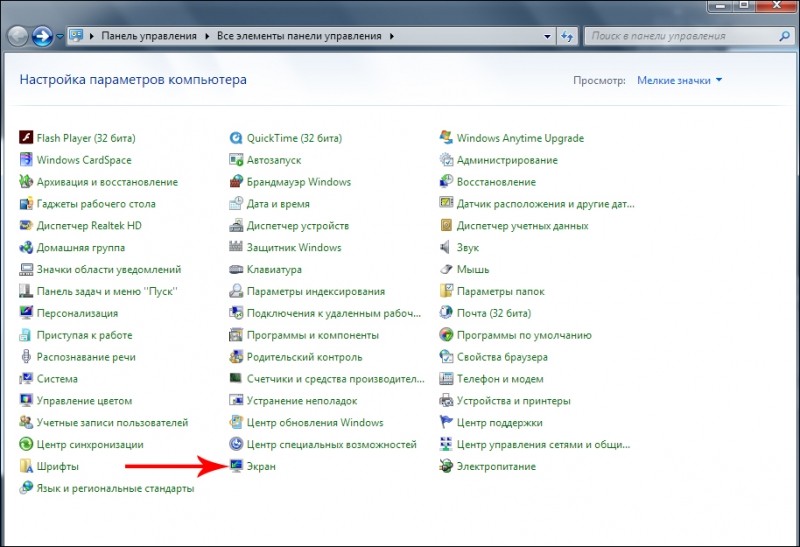
Task: Open the Мелкие значки view dropdown
Action: [x=680, y=80]
